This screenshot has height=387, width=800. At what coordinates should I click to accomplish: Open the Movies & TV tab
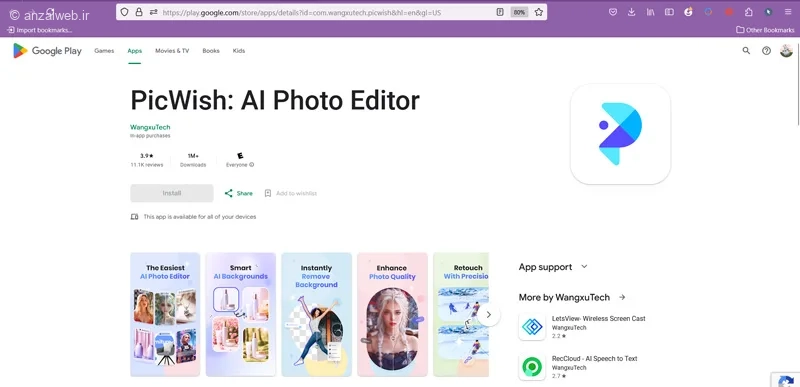tap(172, 50)
